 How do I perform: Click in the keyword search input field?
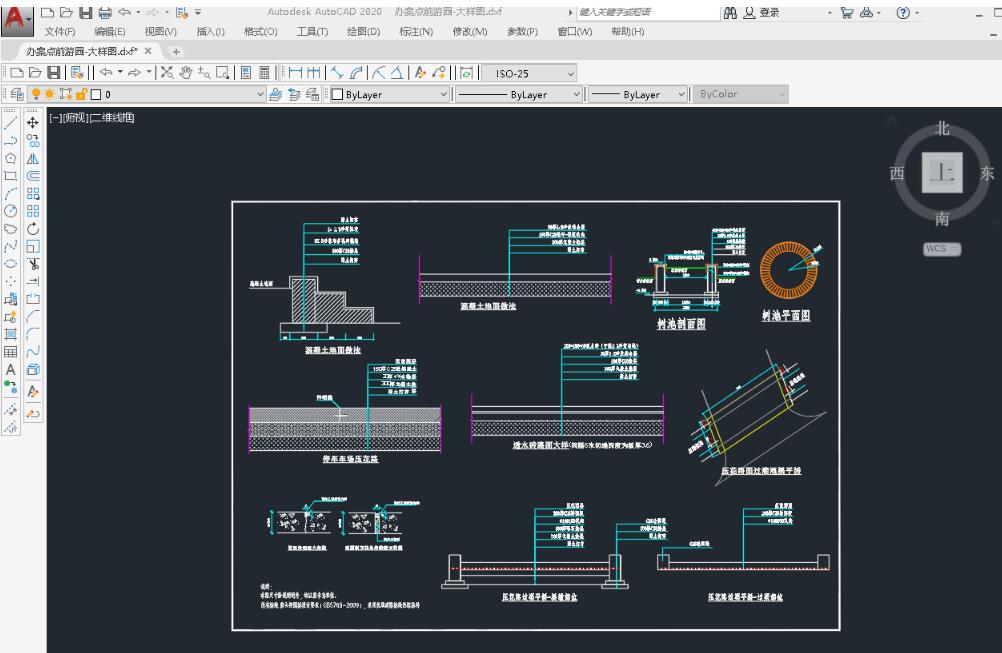pyautogui.click(x=648, y=12)
